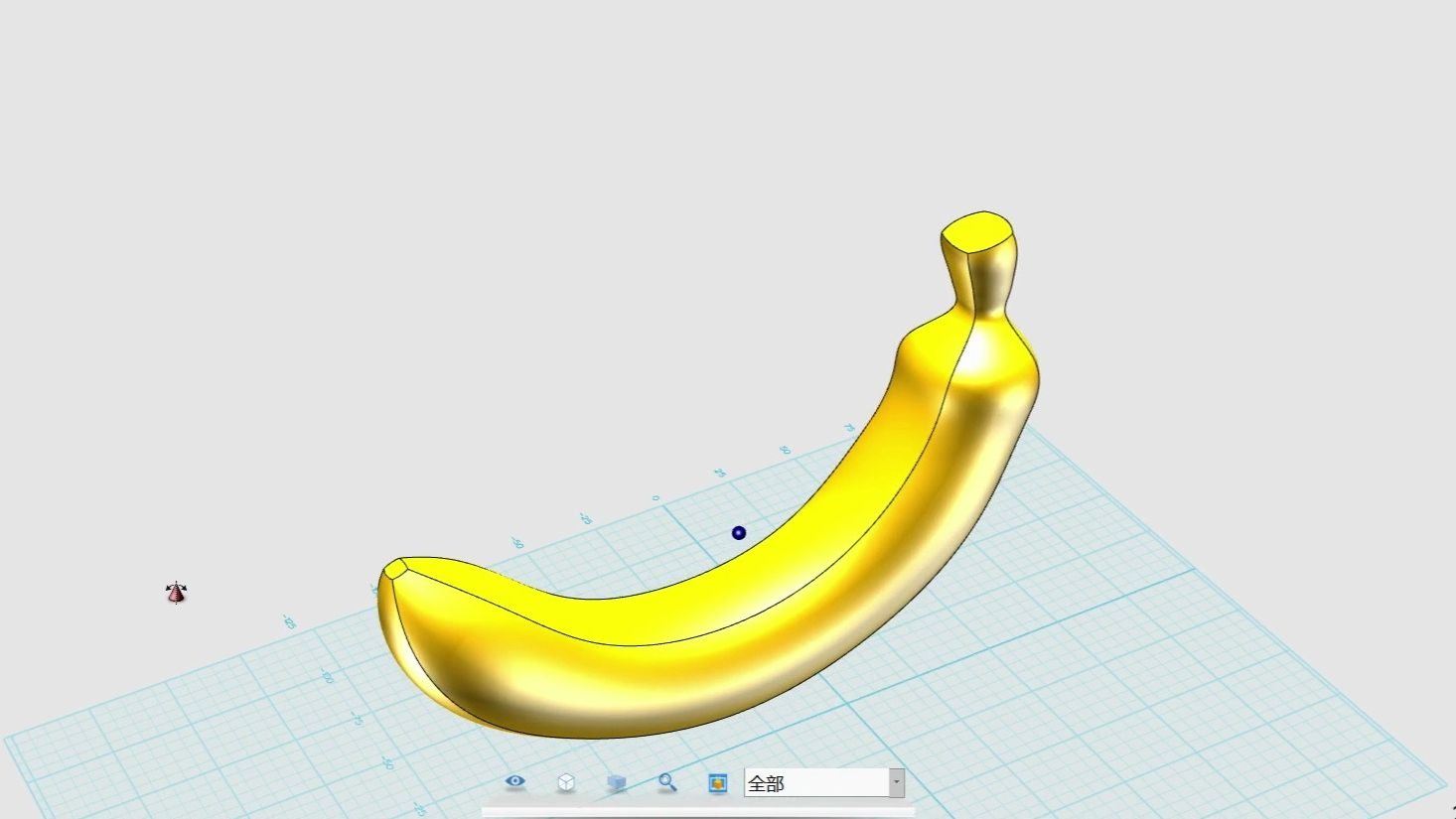
Task: Click the magnifying glass zoom icon
Action: [667, 782]
